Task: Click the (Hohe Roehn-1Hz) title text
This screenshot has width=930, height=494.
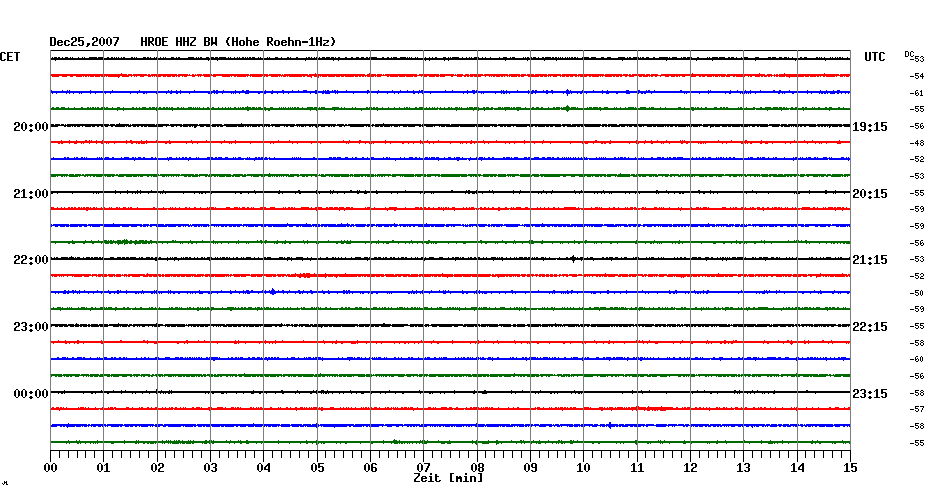Action: tap(281, 42)
